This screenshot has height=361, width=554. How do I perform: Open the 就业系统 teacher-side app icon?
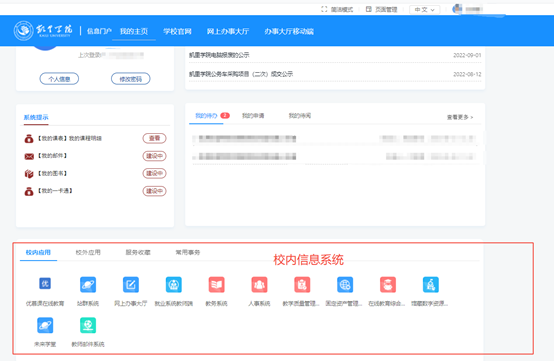[x=174, y=284]
